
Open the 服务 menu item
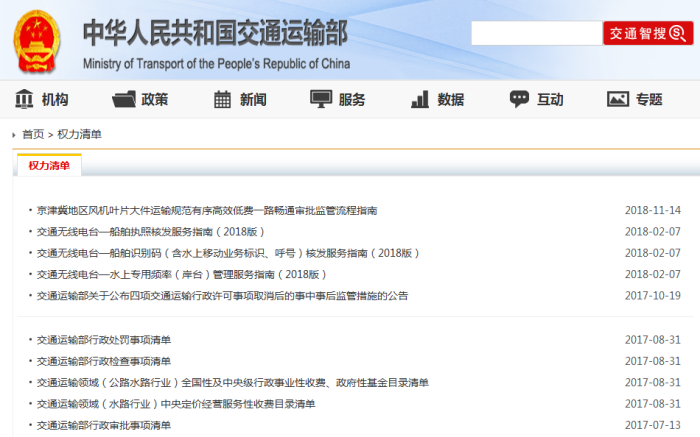(x=352, y=99)
